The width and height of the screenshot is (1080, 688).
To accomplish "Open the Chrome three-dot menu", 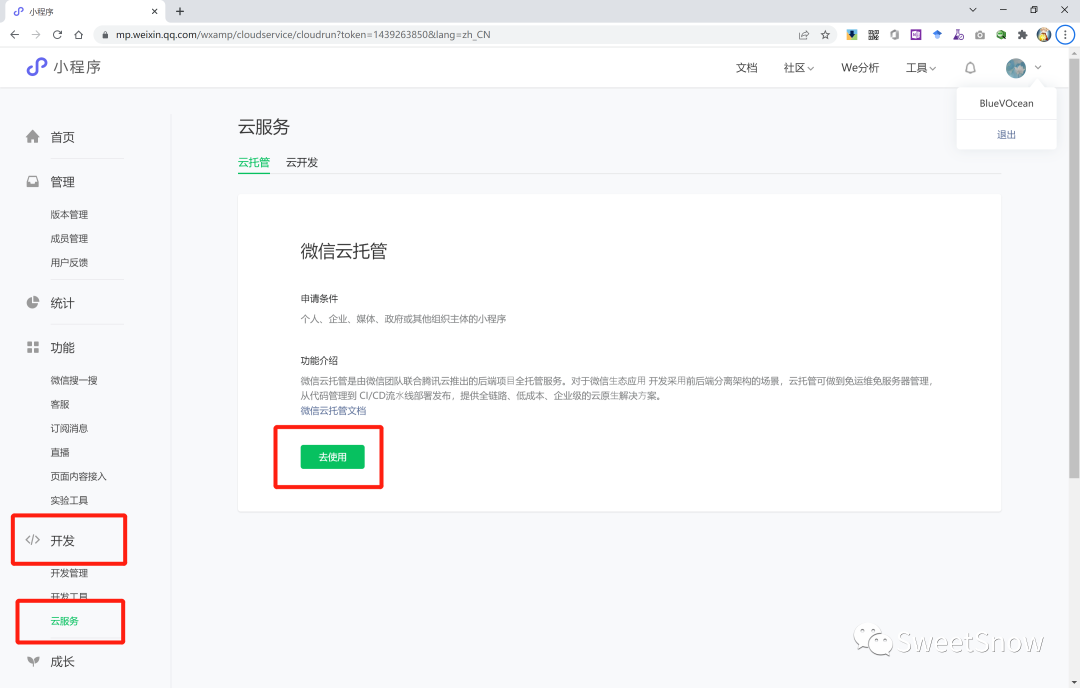I will [1065, 34].
